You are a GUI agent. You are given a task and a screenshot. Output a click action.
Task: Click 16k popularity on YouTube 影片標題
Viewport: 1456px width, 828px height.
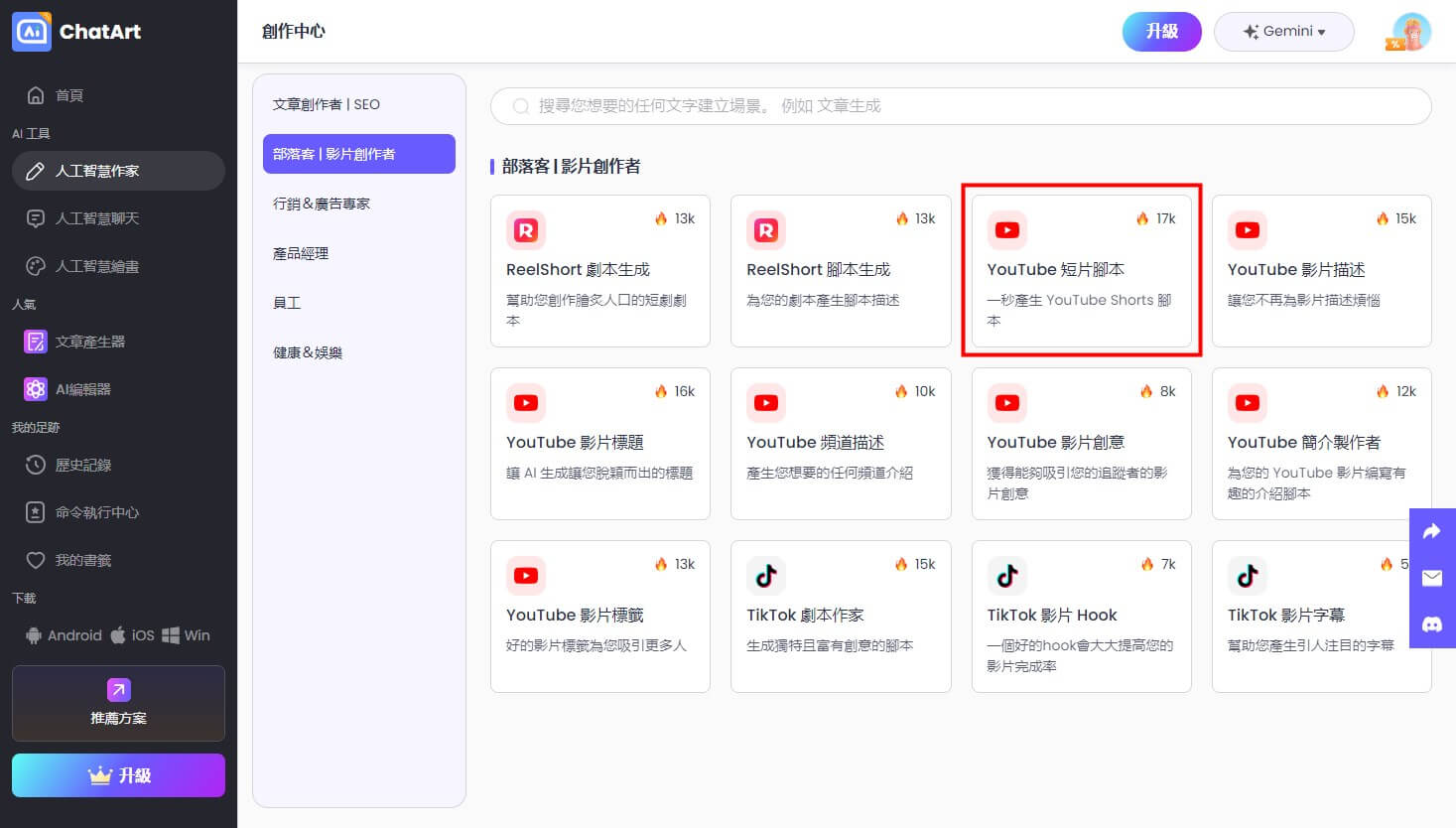point(675,391)
